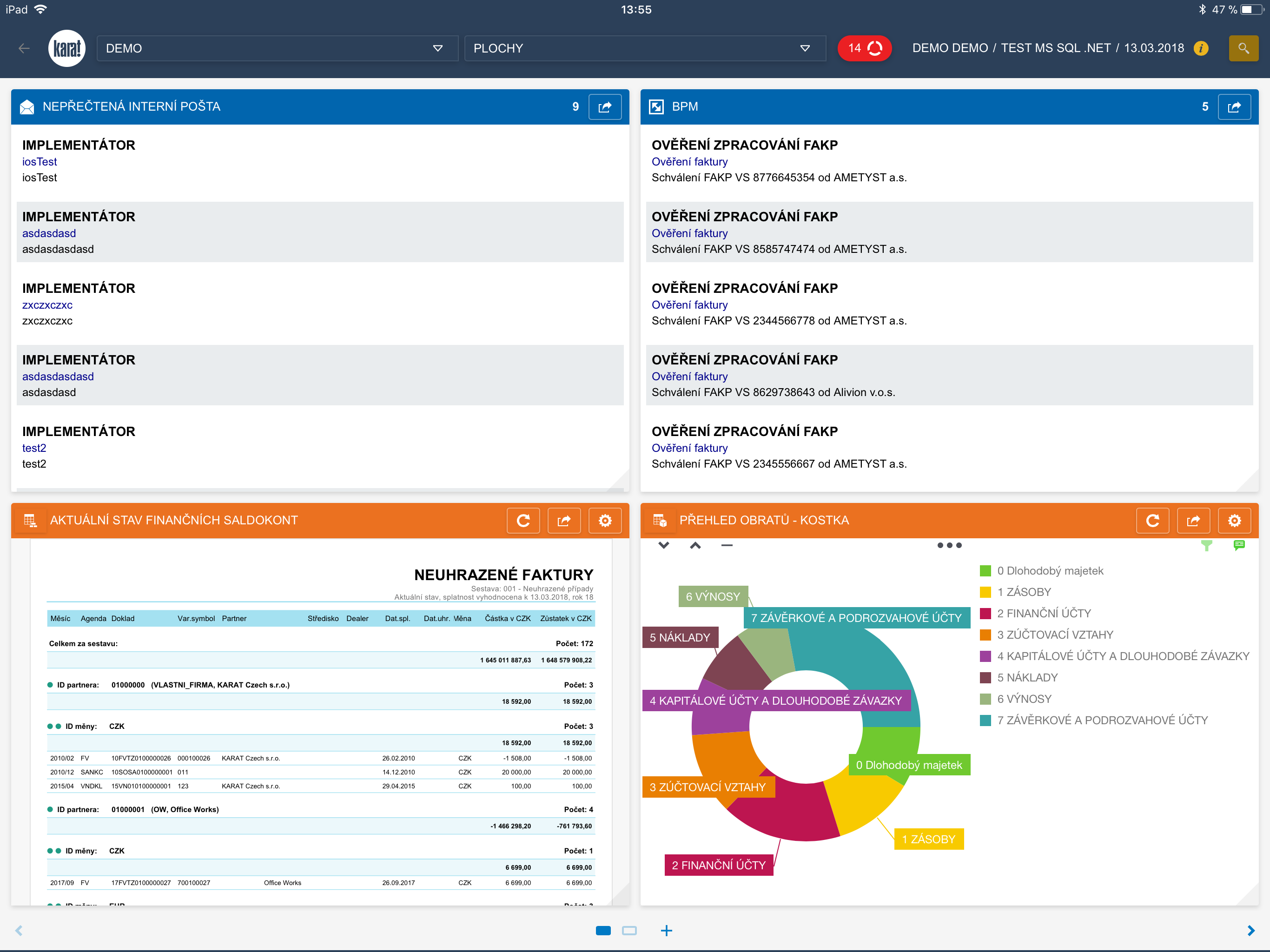
Task: Add a new dashboard with plus button
Action: click(666, 930)
